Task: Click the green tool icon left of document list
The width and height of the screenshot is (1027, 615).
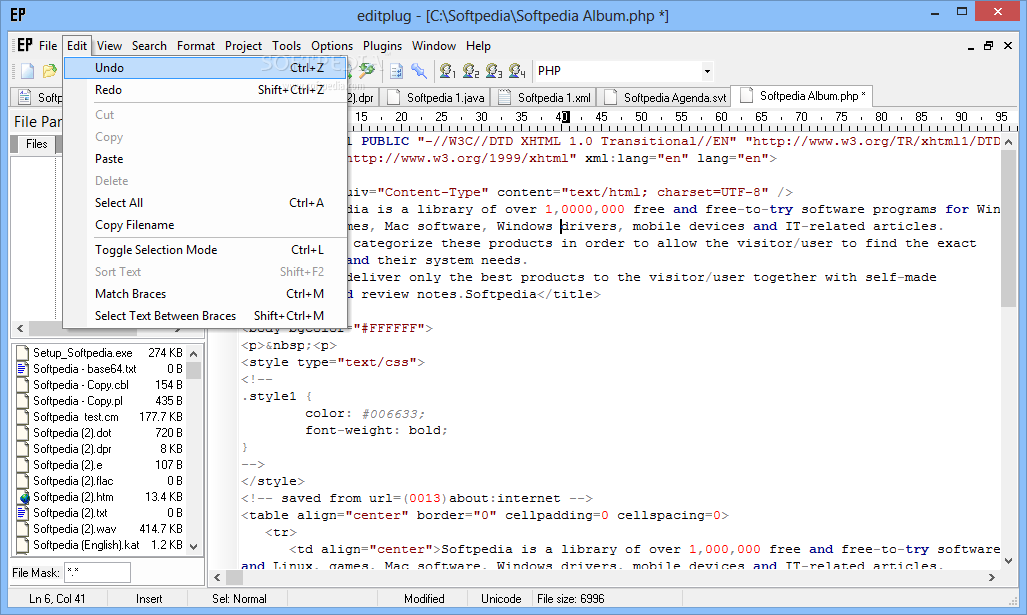Action: tap(367, 70)
